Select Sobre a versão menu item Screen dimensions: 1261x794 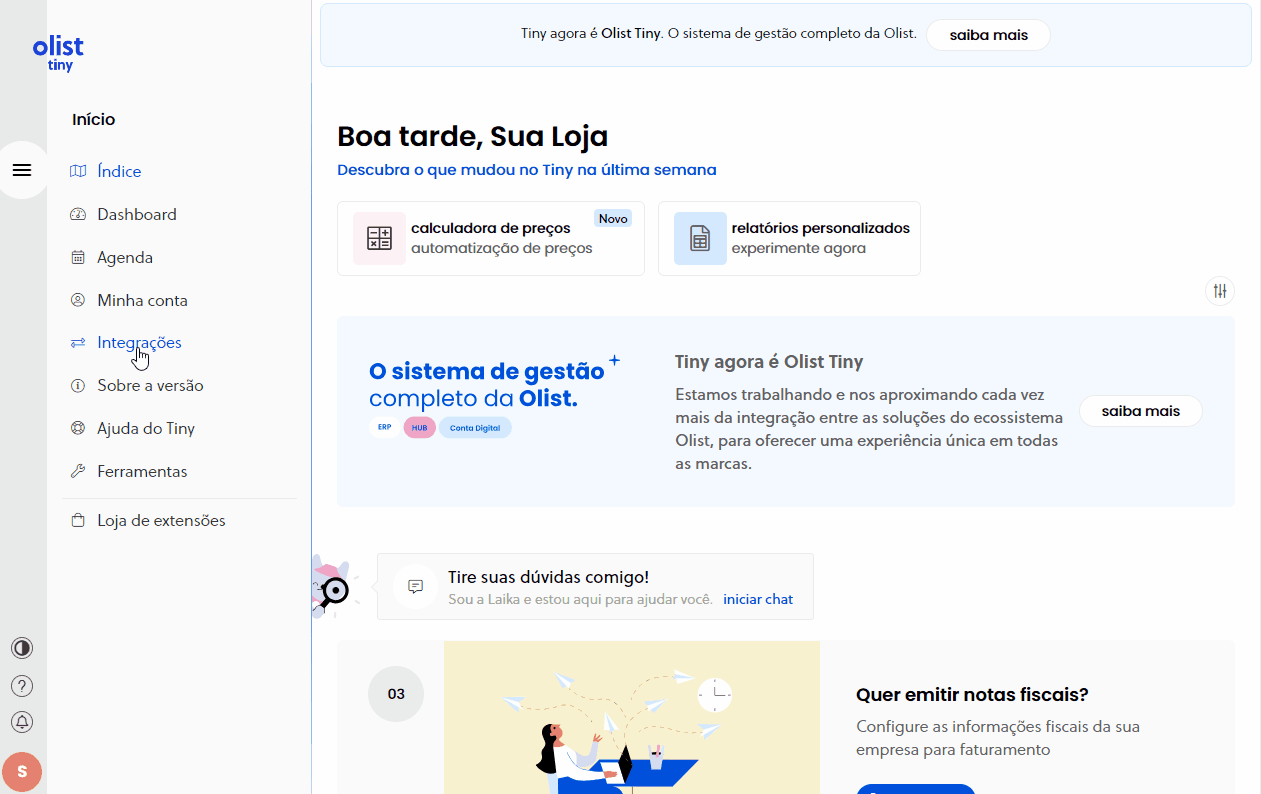pos(150,385)
